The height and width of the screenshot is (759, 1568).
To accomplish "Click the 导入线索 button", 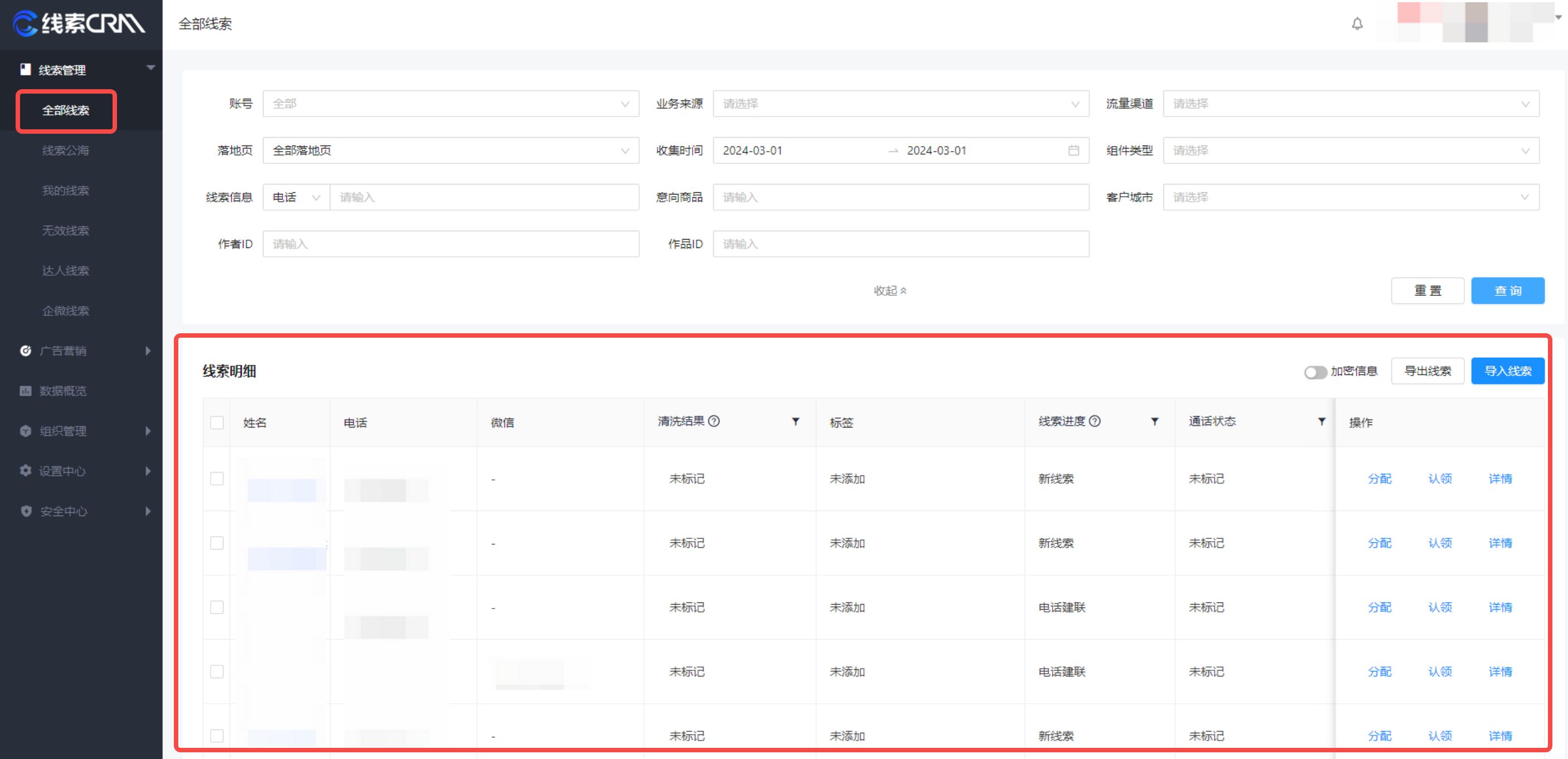I will [1507, 371].
